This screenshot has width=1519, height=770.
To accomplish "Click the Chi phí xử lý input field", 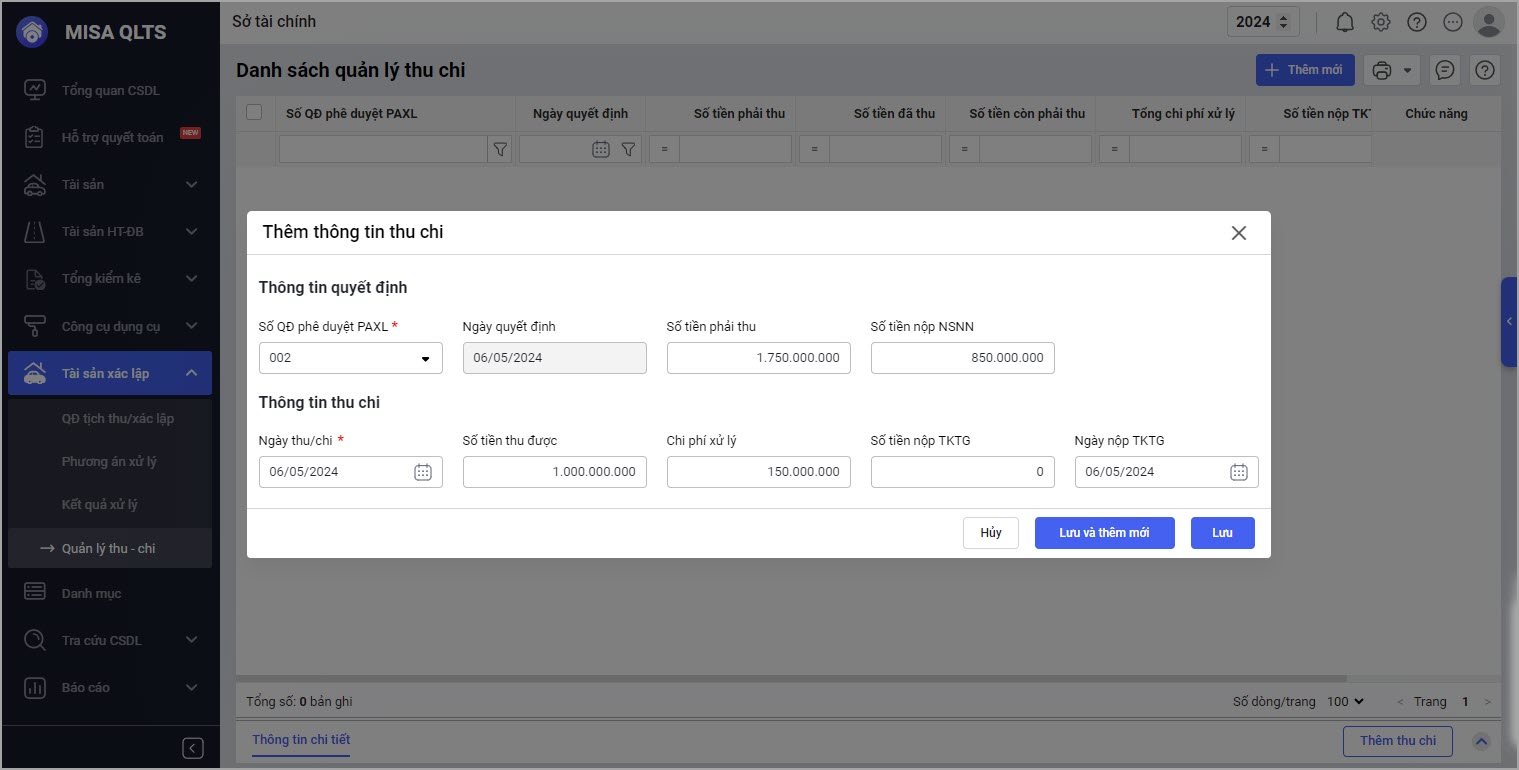I will (758, 472).
